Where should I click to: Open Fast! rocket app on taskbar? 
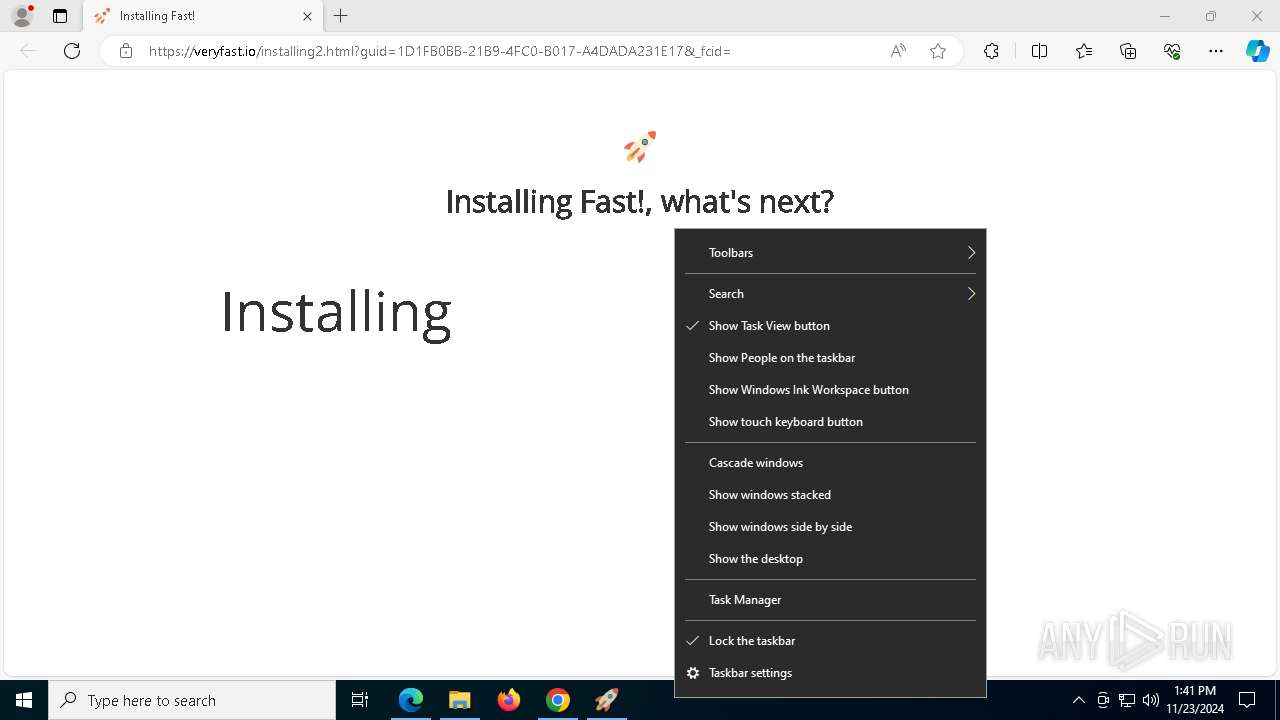(x=607, y=700)
